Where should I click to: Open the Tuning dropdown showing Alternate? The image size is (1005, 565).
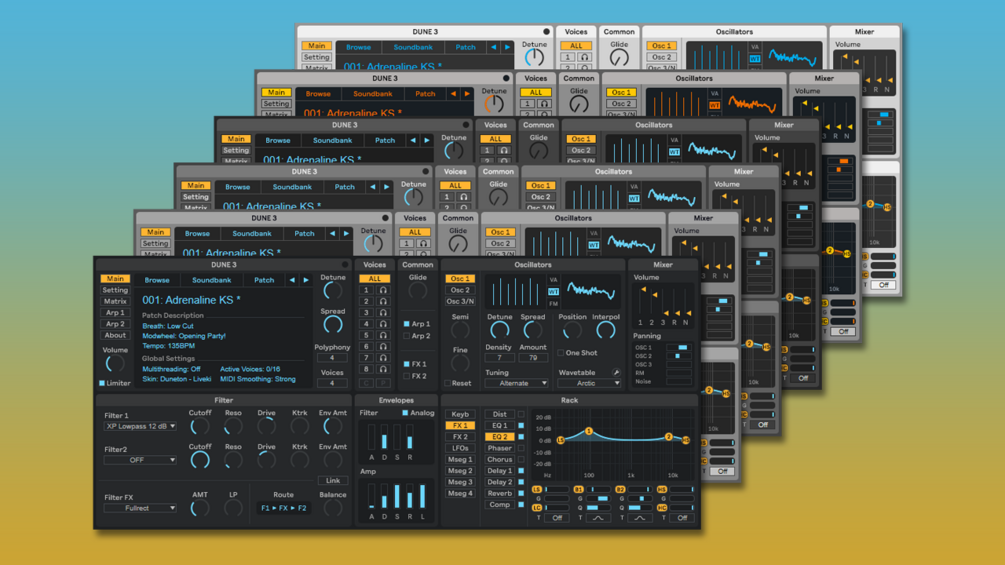click(x=516, y=383)
